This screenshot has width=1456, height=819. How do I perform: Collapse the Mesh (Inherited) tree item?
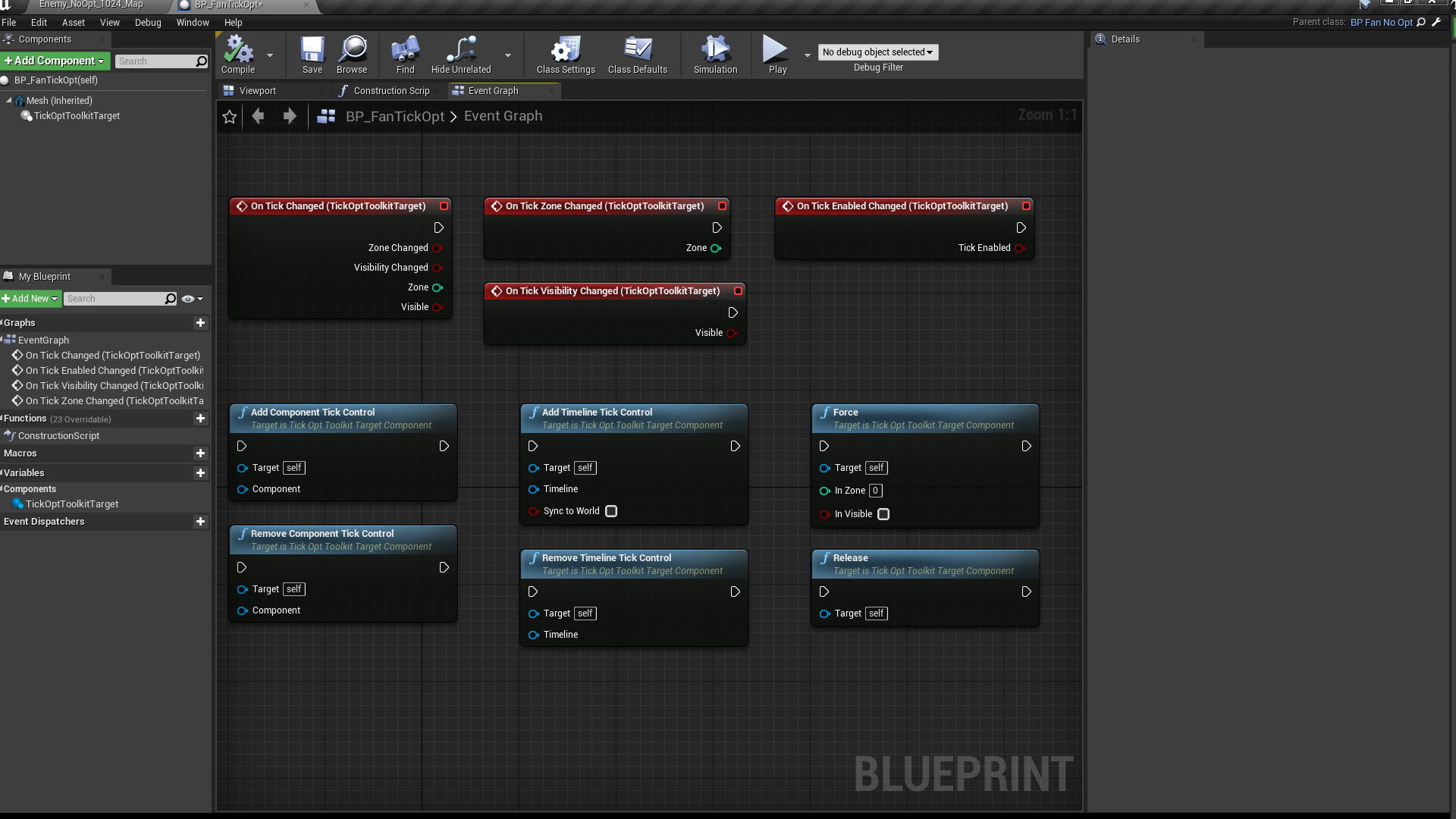[9, 100]
